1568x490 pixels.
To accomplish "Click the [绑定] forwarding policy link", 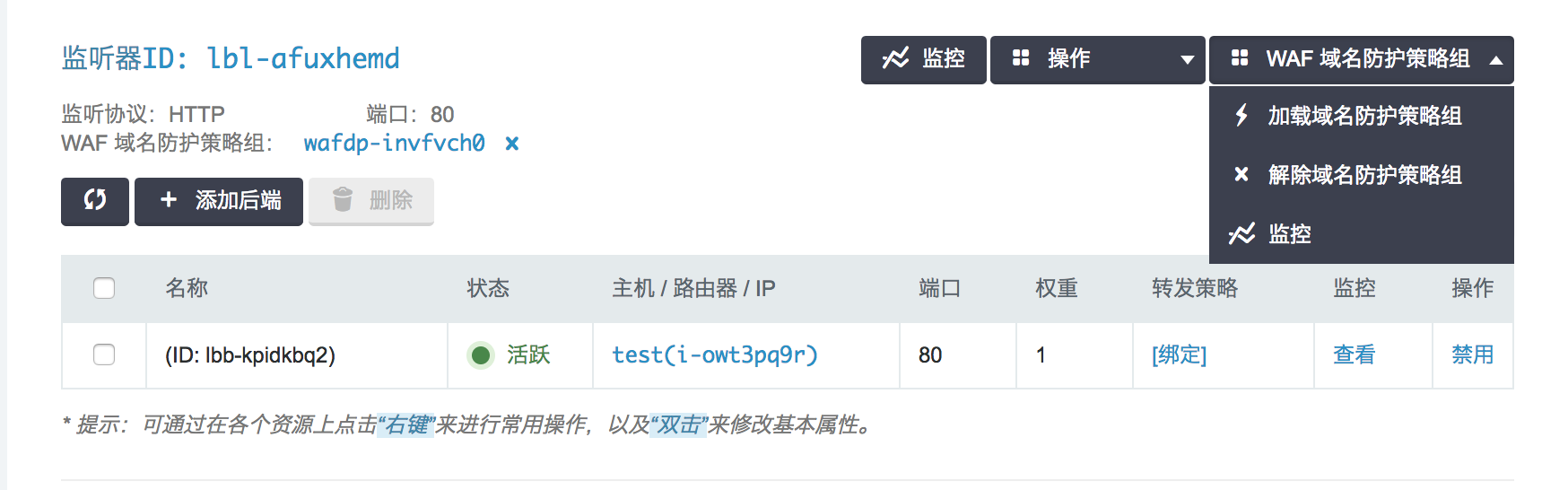I will tap(1179, 355).
